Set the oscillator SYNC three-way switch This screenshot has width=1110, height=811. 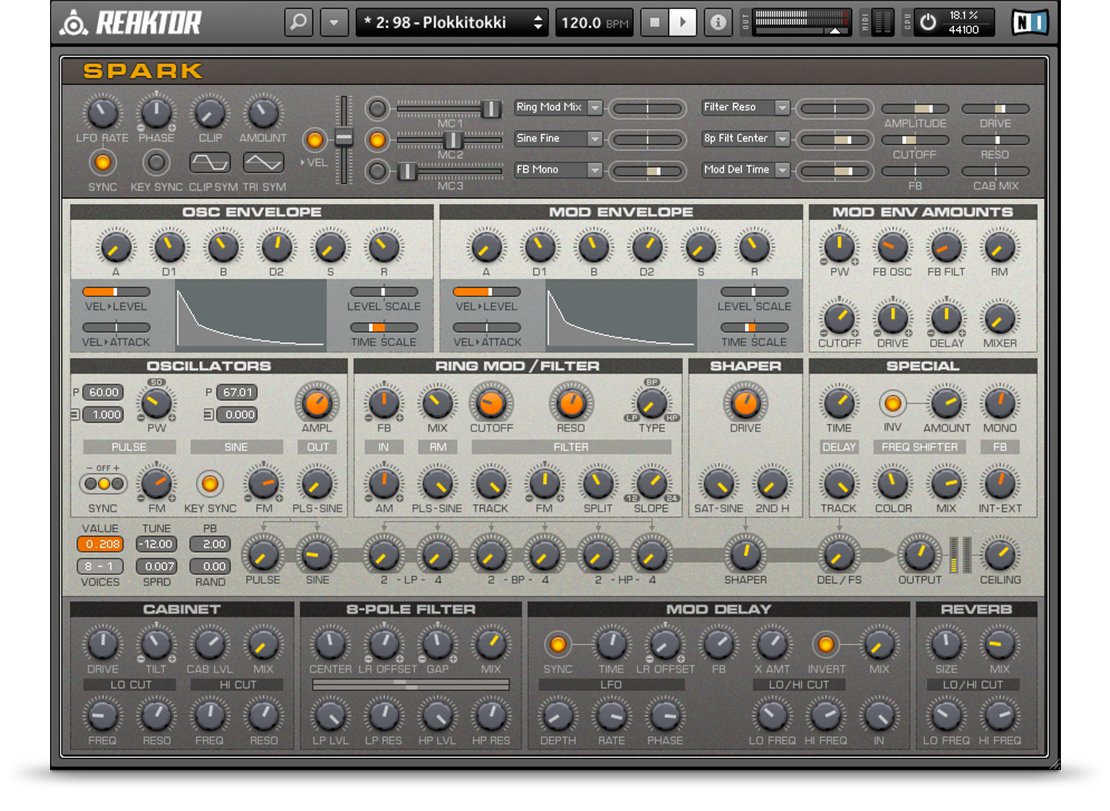[103, 484]
